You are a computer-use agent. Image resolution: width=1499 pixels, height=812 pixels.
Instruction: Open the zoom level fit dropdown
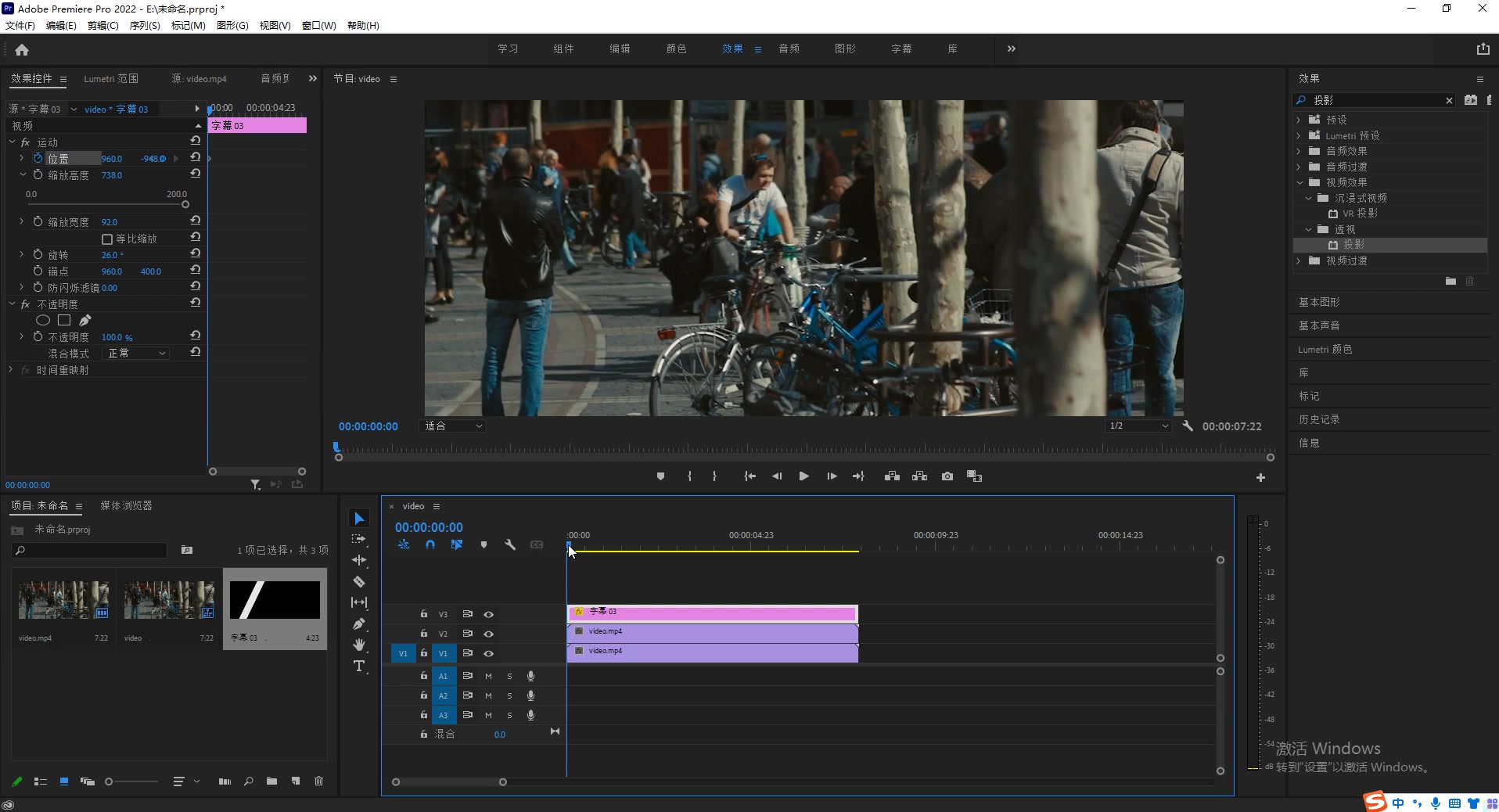click(453, 426)
